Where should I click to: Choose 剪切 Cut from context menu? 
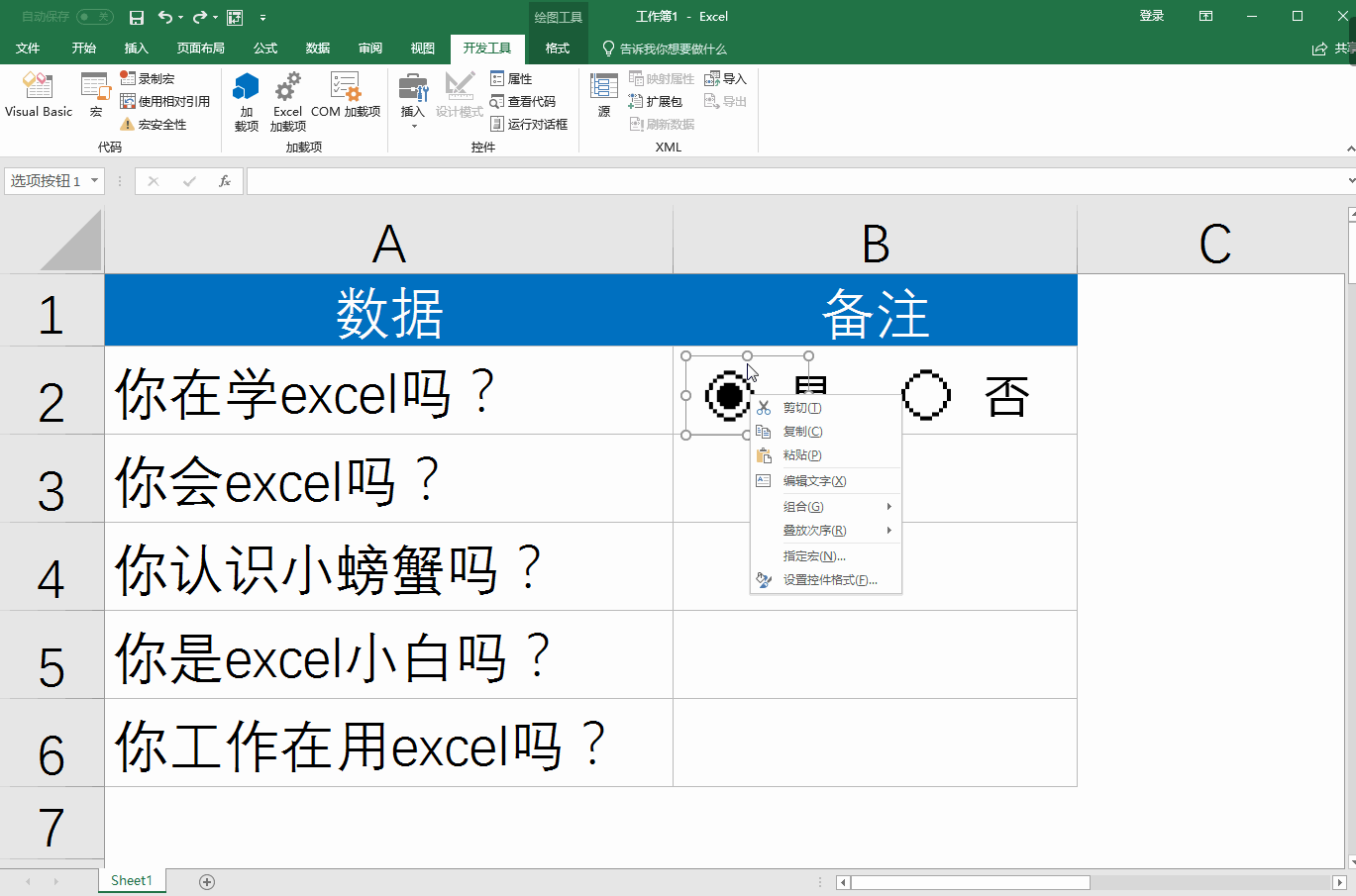(x=826, y=408)
